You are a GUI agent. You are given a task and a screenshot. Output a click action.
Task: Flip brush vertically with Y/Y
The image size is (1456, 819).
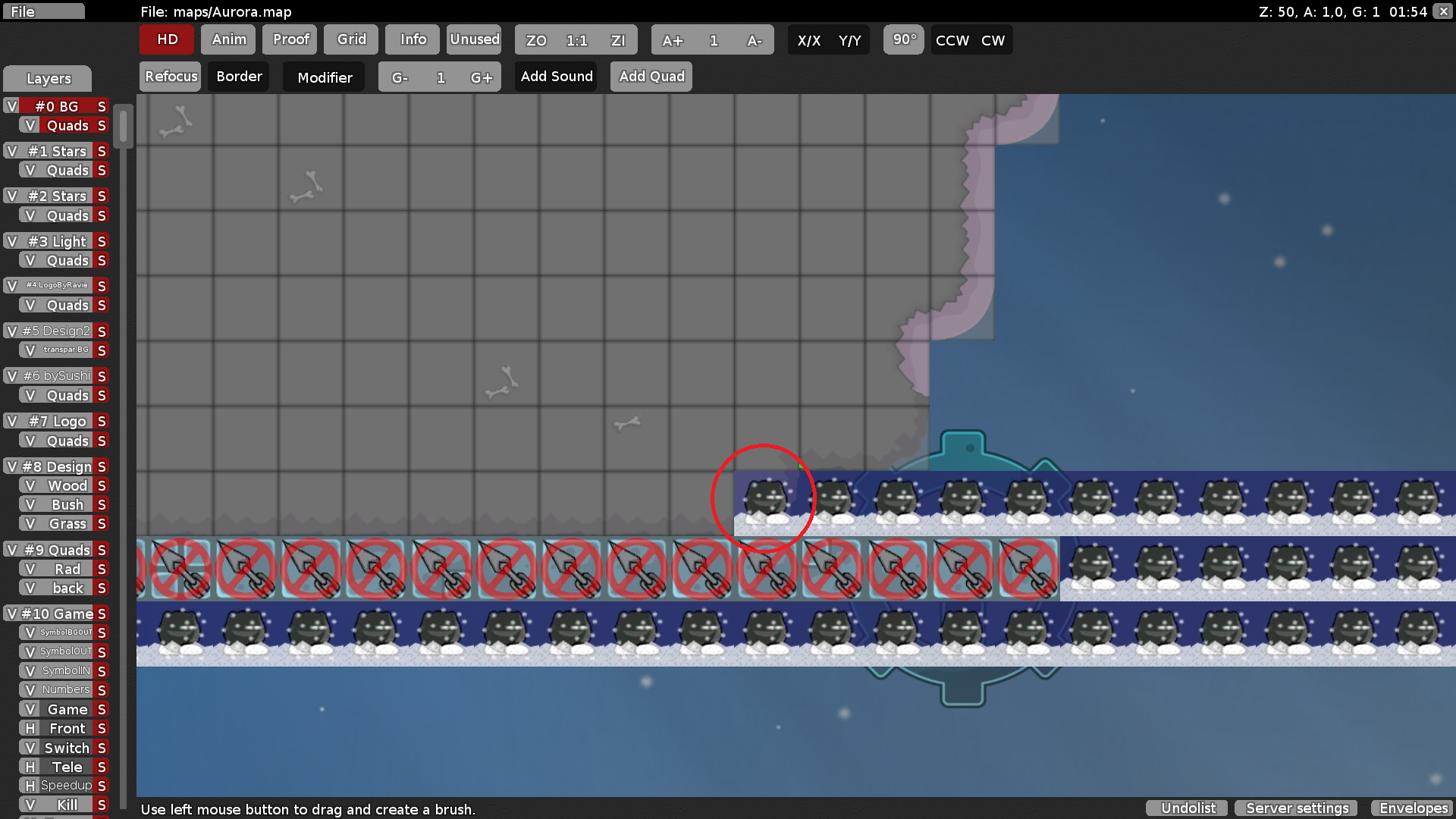pyautogui.click(x=849, y=40)
